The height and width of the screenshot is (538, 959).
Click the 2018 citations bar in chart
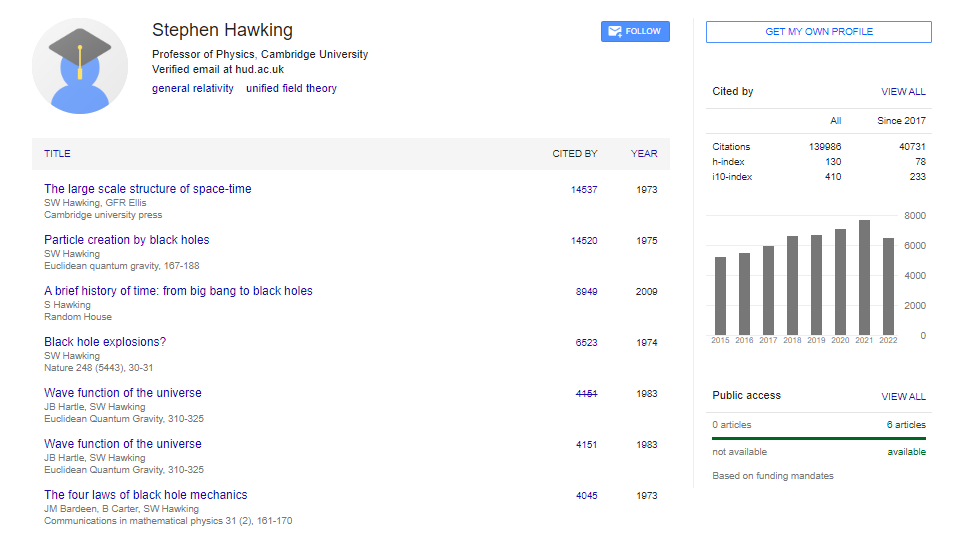792,286
